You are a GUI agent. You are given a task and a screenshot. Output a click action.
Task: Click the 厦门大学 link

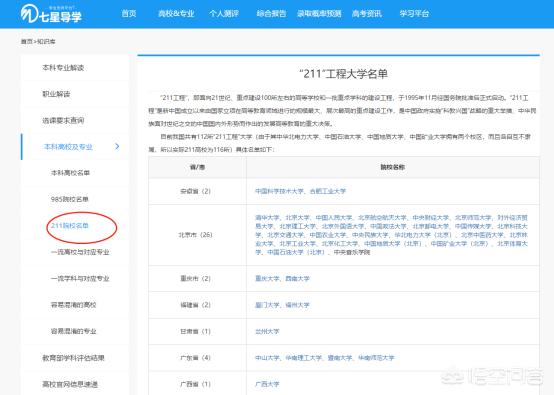point(267,305)
